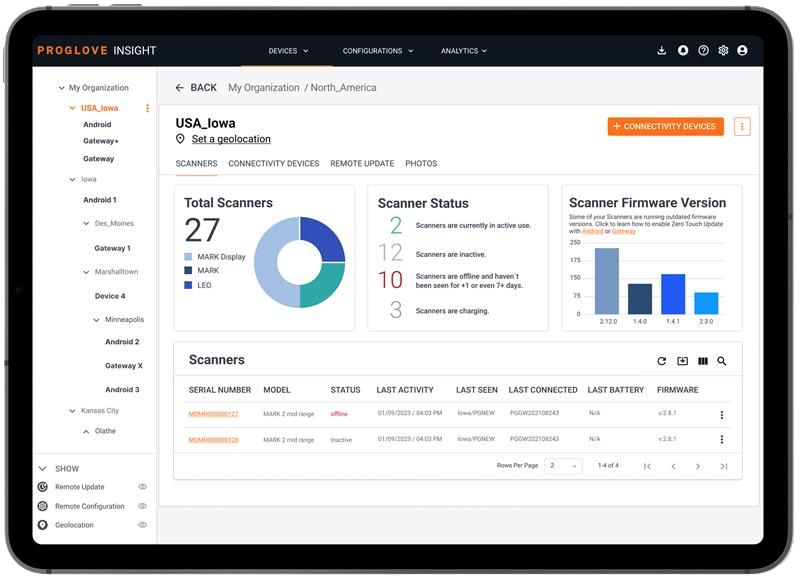Collapse the USA_Iowa tree node
Image resolution: width=800 pixels, height=580 pixels.
click(x=72, y=108)
